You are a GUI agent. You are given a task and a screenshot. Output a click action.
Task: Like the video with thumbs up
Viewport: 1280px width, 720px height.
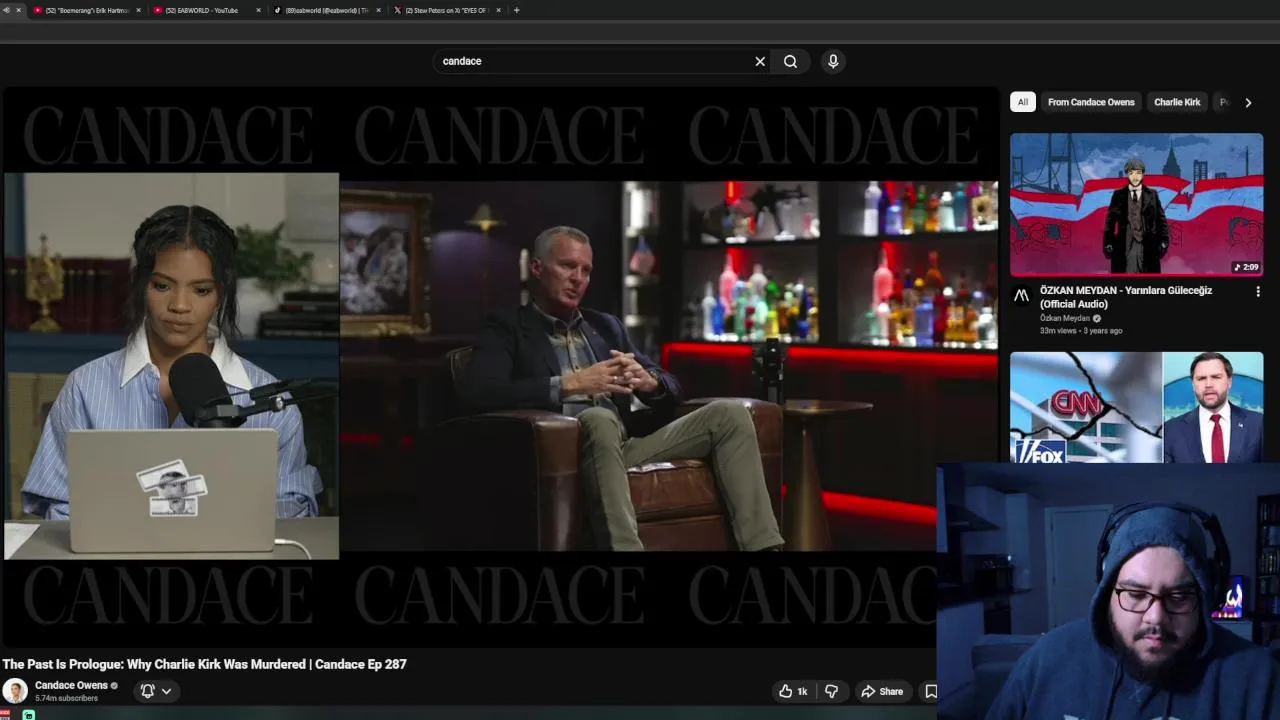tap(794, 691)
